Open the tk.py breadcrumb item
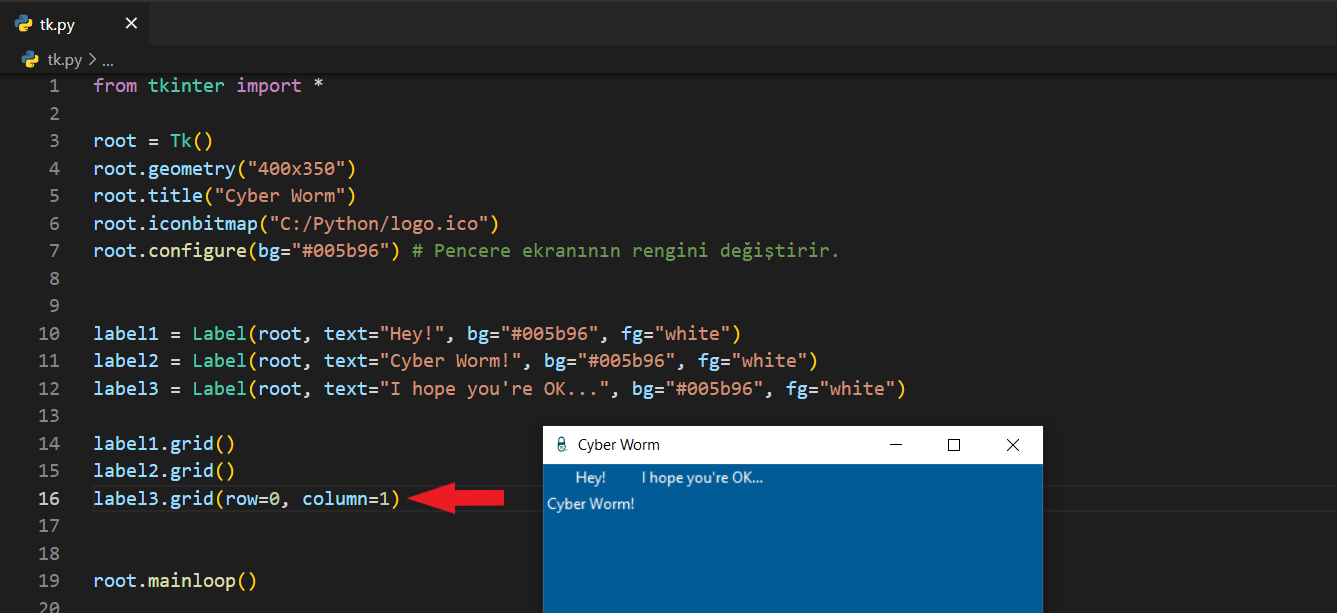The height and width of the screenshot is (613, 1337). (x=65, y=60)
